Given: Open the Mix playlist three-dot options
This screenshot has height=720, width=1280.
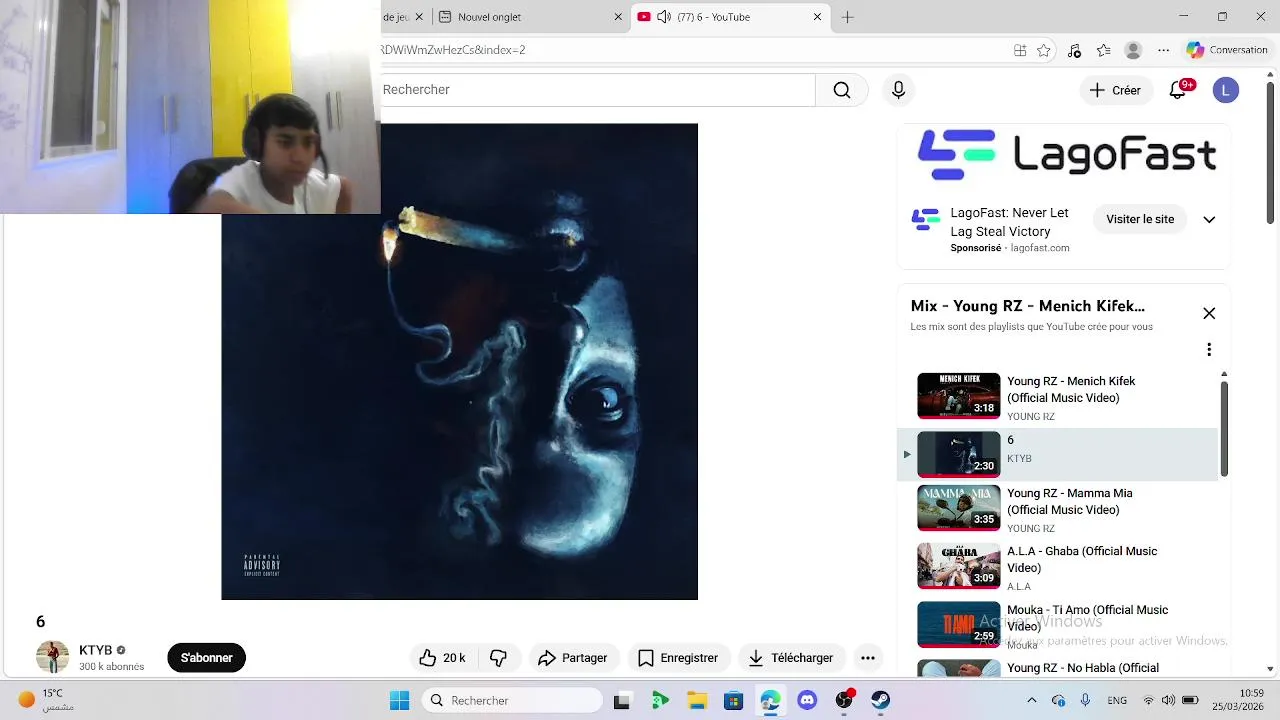Looking at the screenshot, I should tap(1209, 350).
